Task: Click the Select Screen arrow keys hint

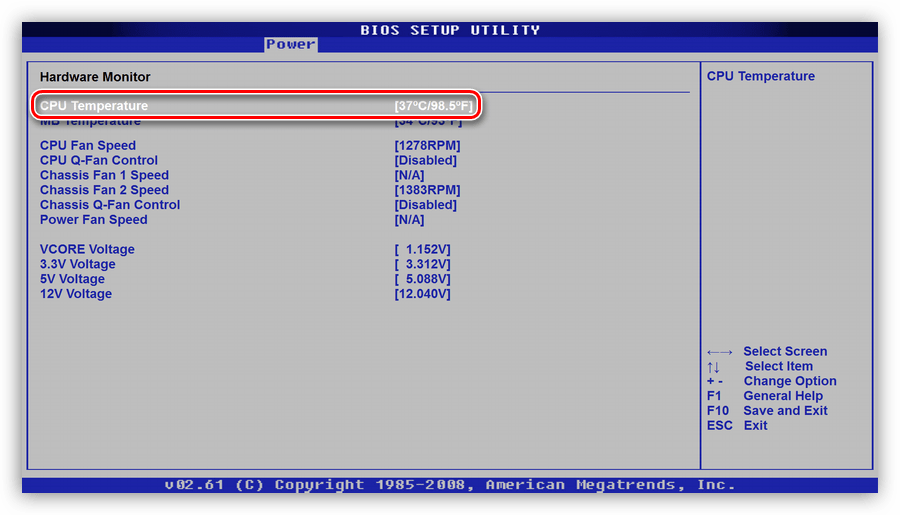Action: pyautogui.click(x=719, y=352)
